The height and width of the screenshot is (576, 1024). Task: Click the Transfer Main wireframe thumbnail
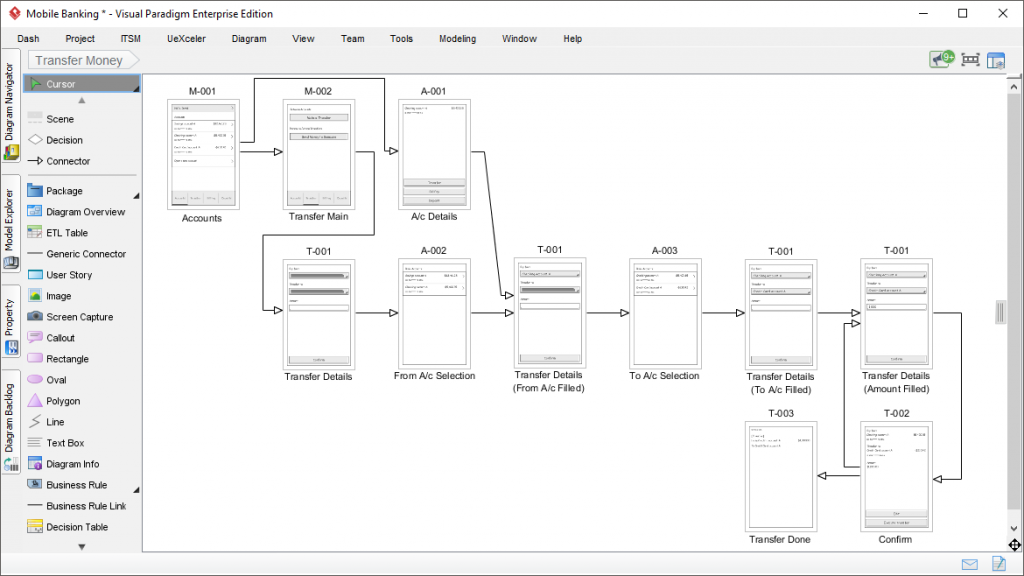click(319, 155)
